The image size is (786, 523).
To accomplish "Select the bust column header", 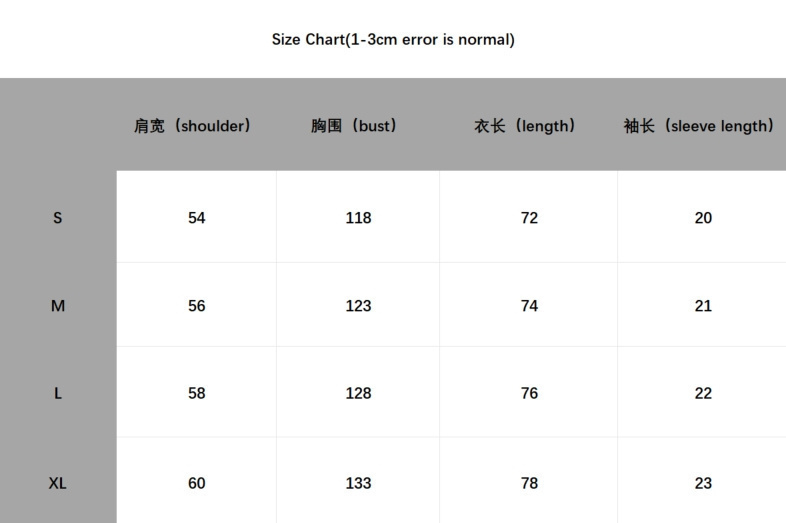I will pyautogui.click(x=354, y=125).
